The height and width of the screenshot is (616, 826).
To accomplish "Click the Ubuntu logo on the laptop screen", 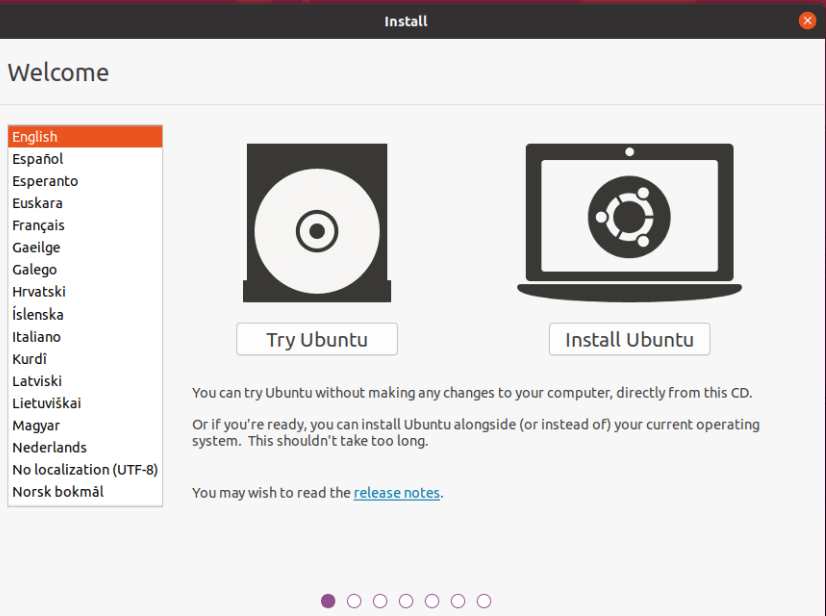I will (x=629, y=215).
